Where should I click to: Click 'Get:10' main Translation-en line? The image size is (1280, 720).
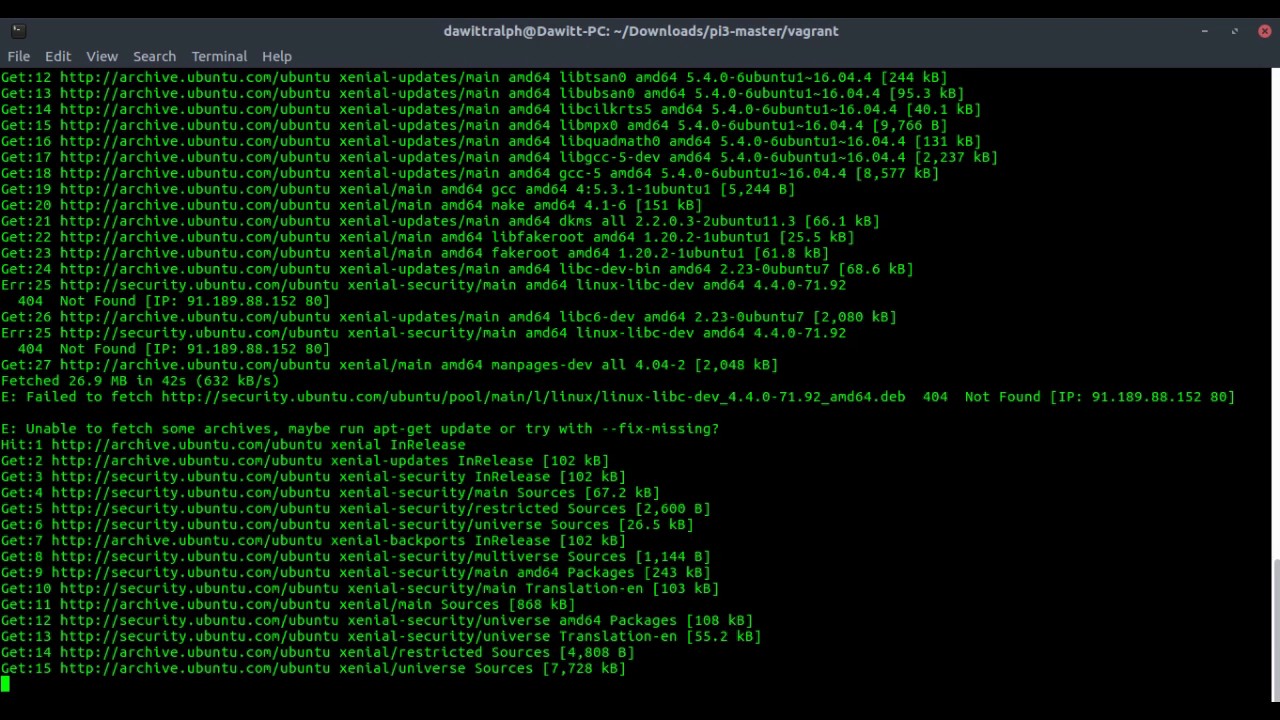360,589
